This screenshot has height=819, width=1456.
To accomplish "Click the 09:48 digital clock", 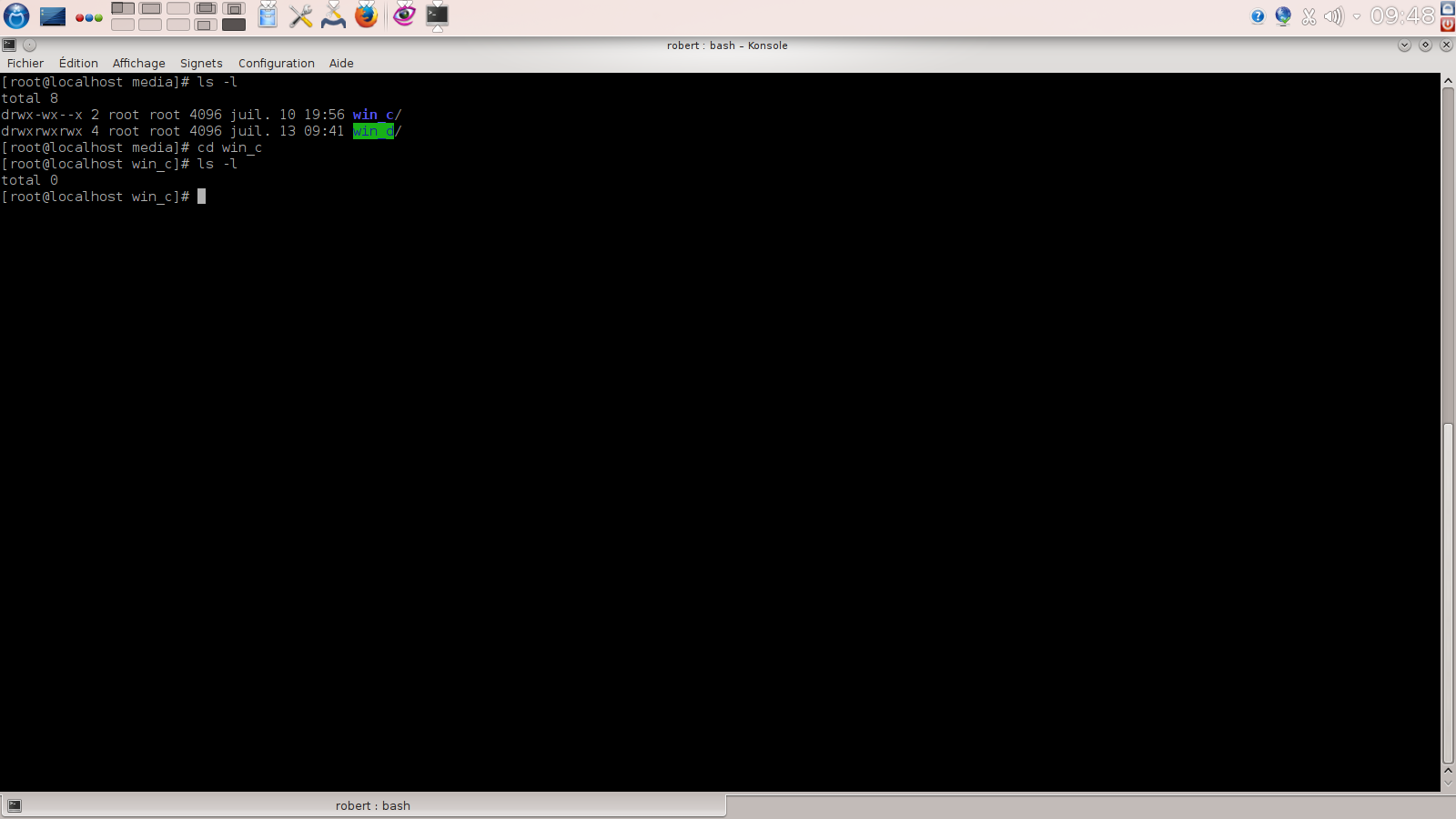I will pos(1401,16).
